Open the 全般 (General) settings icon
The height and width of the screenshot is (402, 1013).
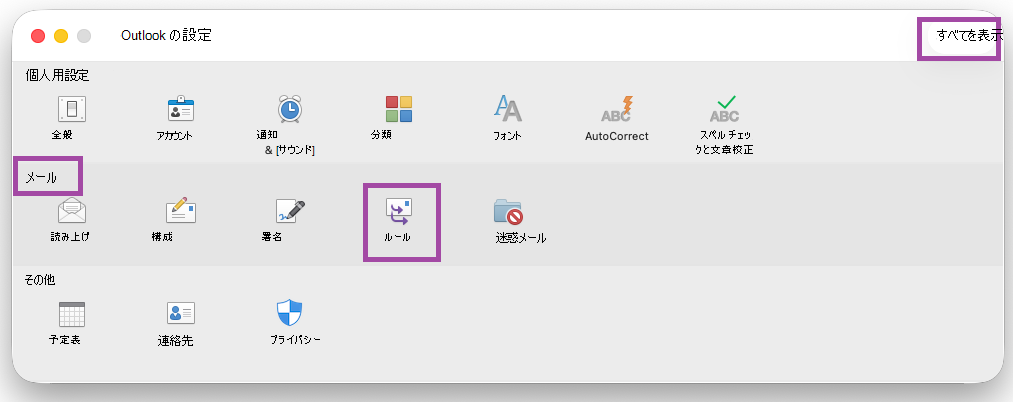[72, 109]
